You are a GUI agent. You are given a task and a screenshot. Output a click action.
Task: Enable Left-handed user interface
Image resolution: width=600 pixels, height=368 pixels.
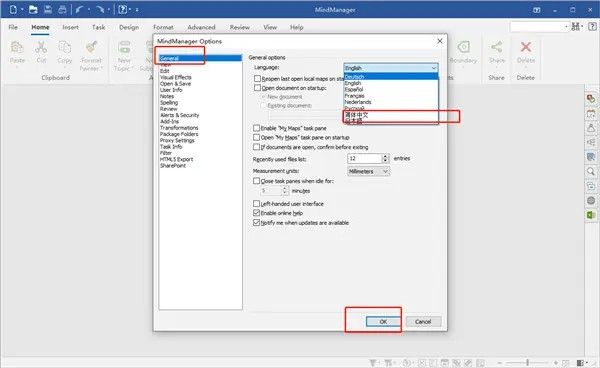(x=256, y=204)
